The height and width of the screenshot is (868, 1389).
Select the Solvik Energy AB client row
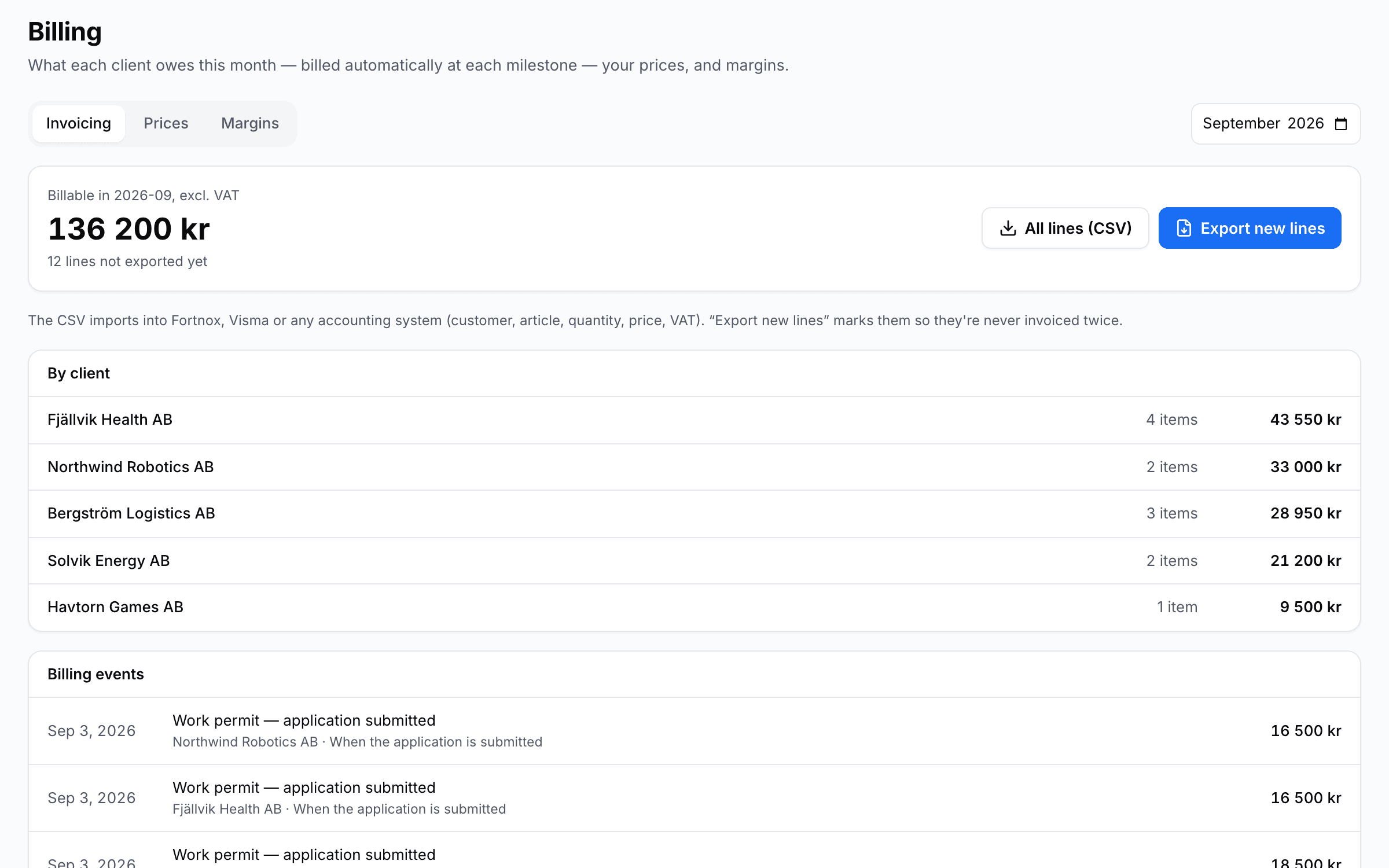(694, 561)
